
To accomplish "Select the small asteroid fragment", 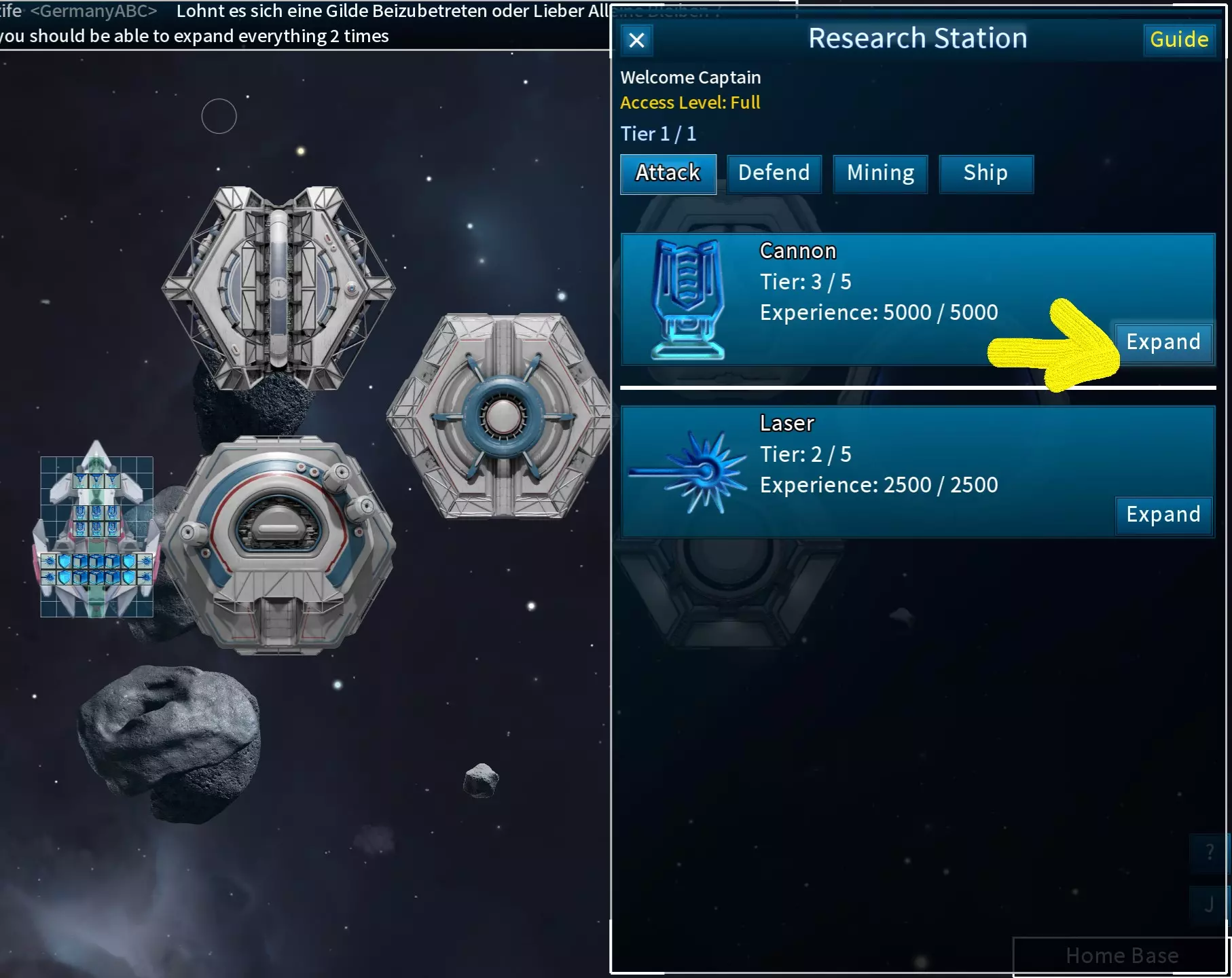I will pos(481,780).
